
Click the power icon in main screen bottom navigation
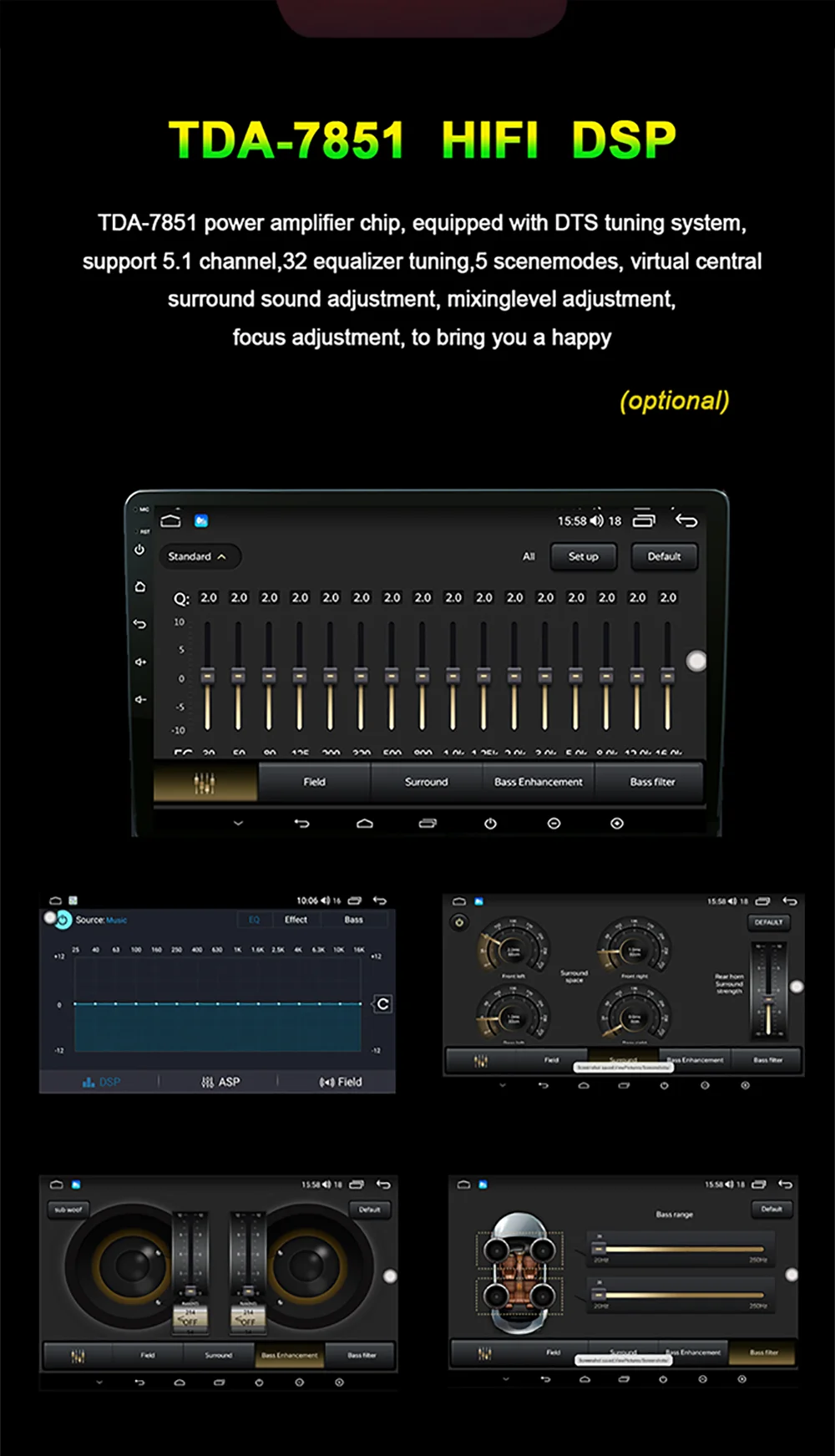pyautogui.click(x=490, y=824)
